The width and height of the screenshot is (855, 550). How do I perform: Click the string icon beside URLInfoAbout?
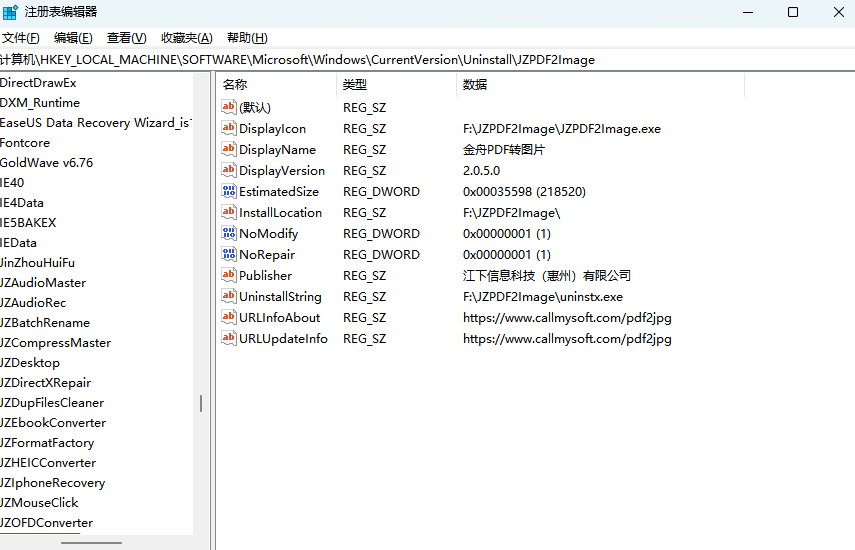(228, 317)
